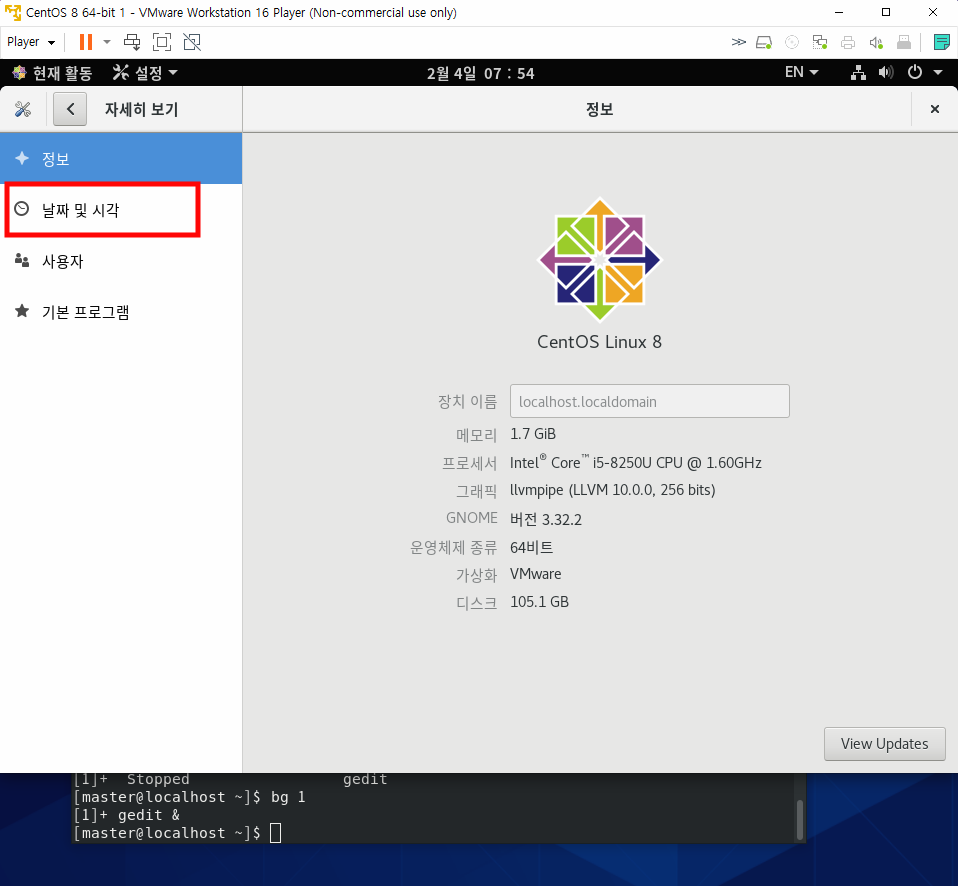Screen dimensions: 958x886
Task: Click the GNOME version 버전 3.32.2
Action: (546, 519)
